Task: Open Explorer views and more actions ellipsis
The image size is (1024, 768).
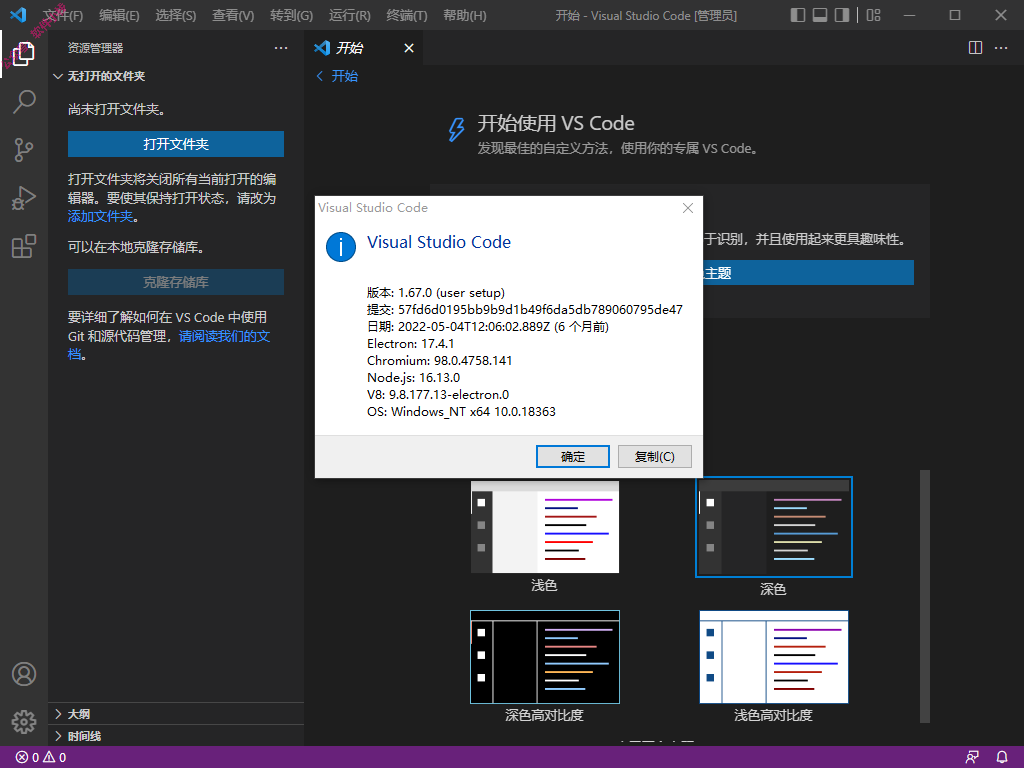Action: (281, 48)
